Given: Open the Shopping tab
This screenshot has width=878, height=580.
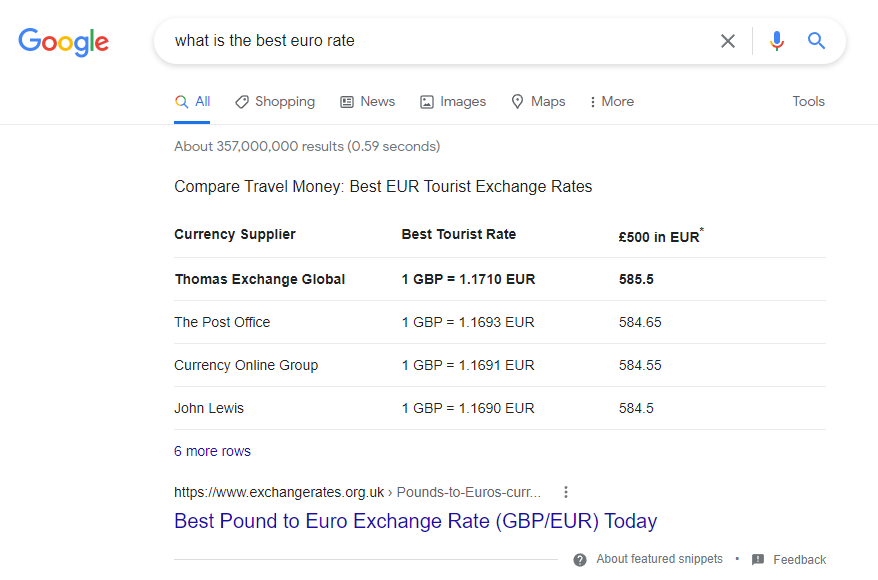Looking at the screenshot, I should (275, 102).
